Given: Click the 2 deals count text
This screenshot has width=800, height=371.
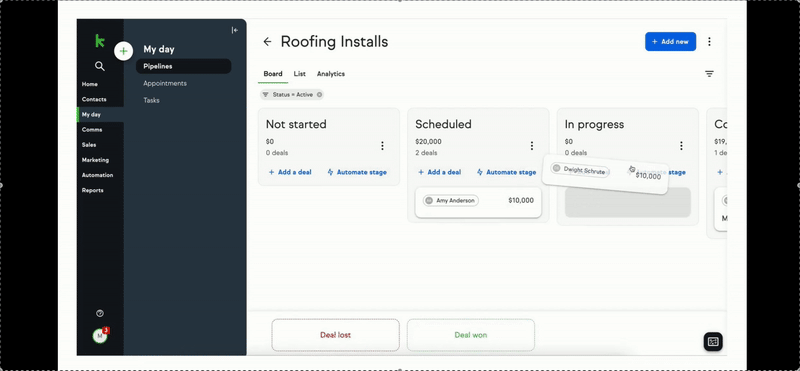Looking at the screenshot, I should pyautogui.click(x=426, y=153).
